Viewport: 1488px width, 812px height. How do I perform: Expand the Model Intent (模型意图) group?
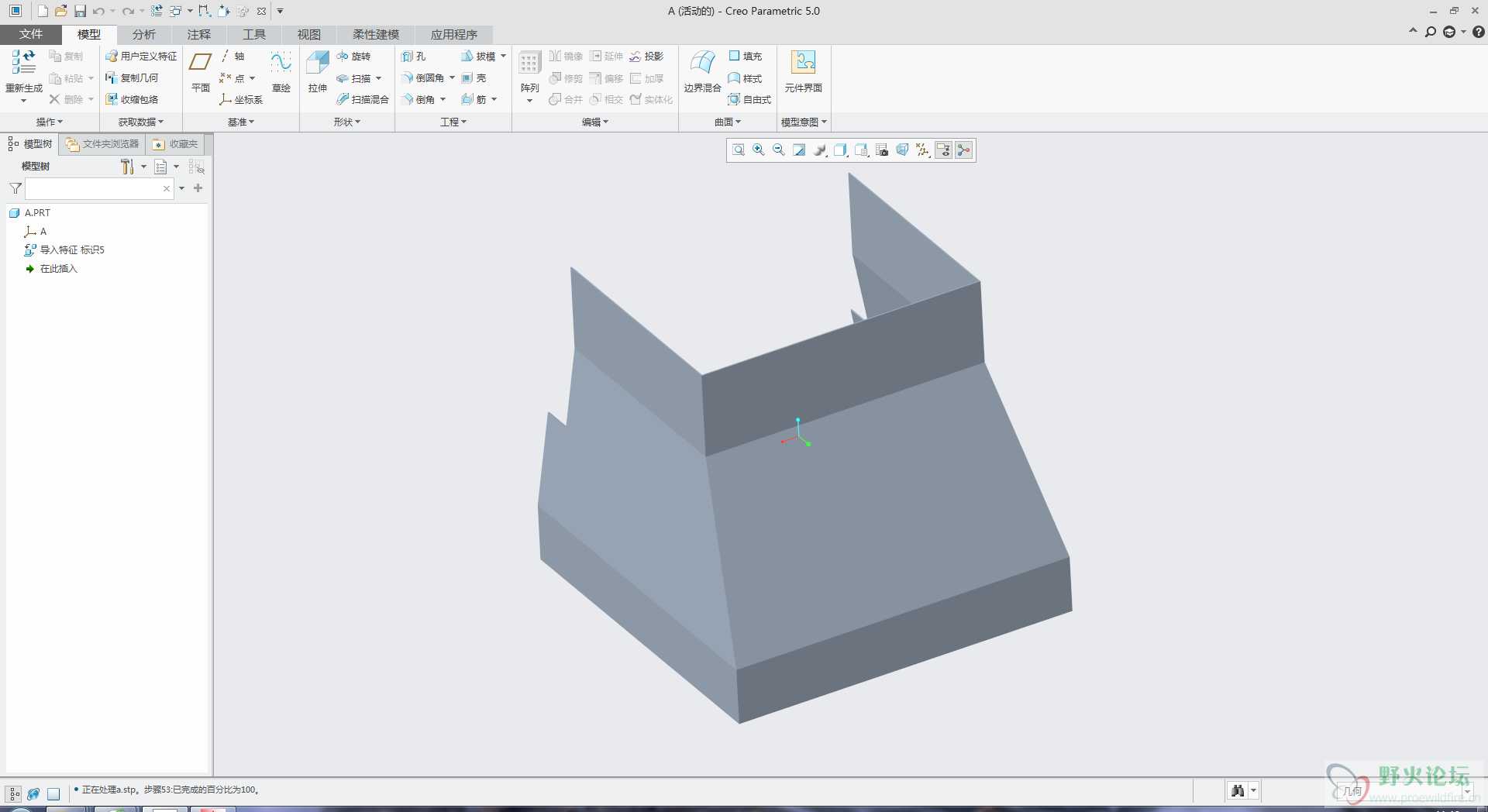(804, 122)
